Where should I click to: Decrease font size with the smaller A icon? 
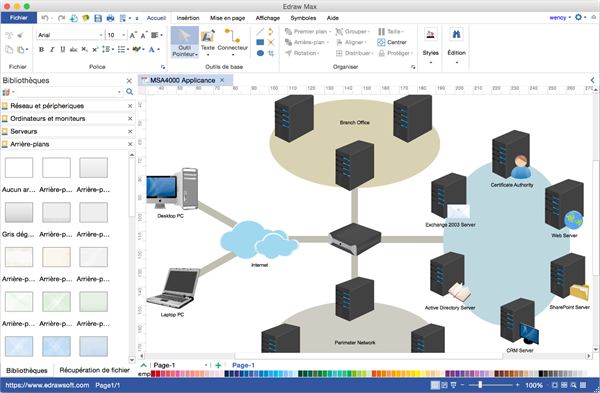(143, 35)
